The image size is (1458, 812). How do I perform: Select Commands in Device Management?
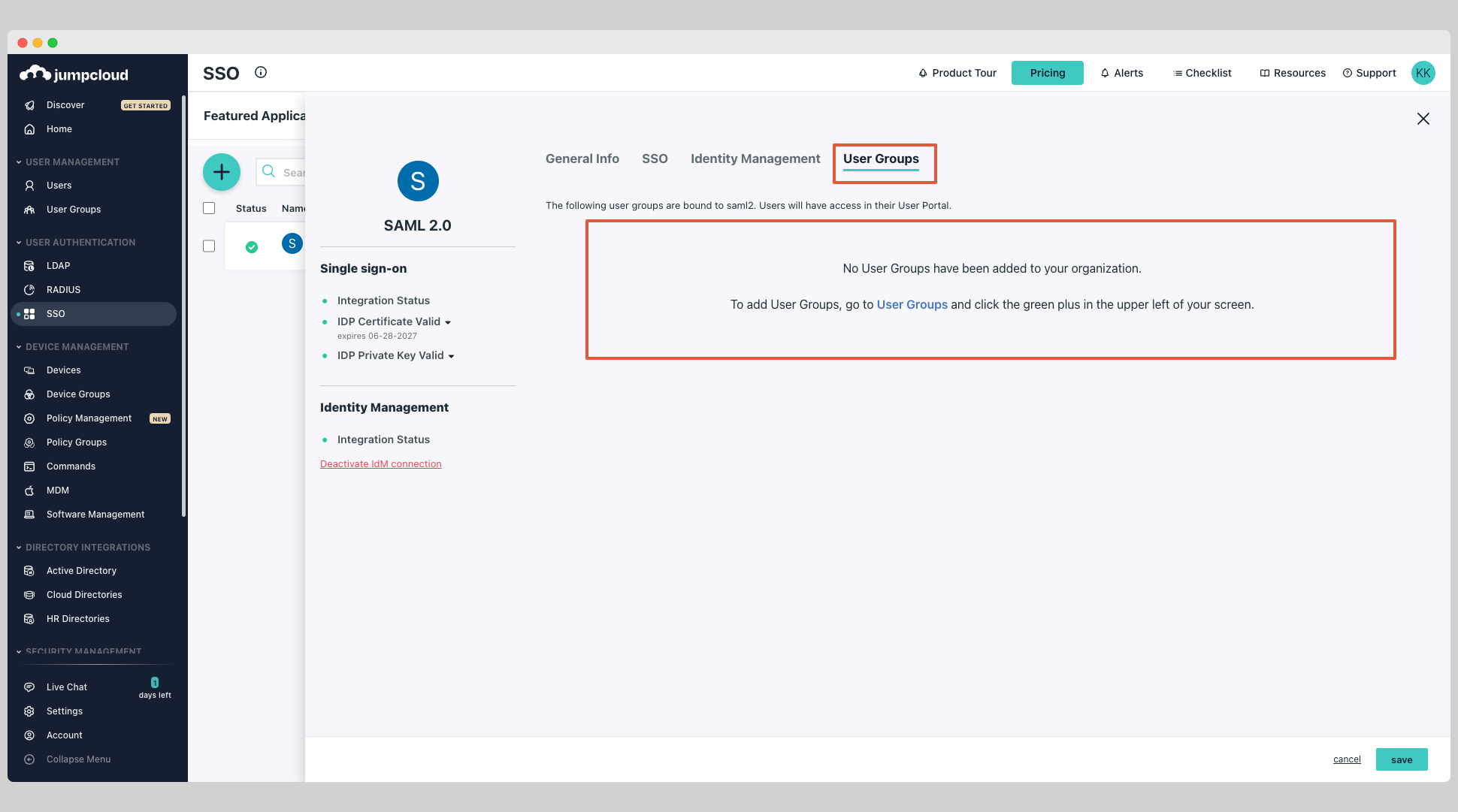(70, 466)
